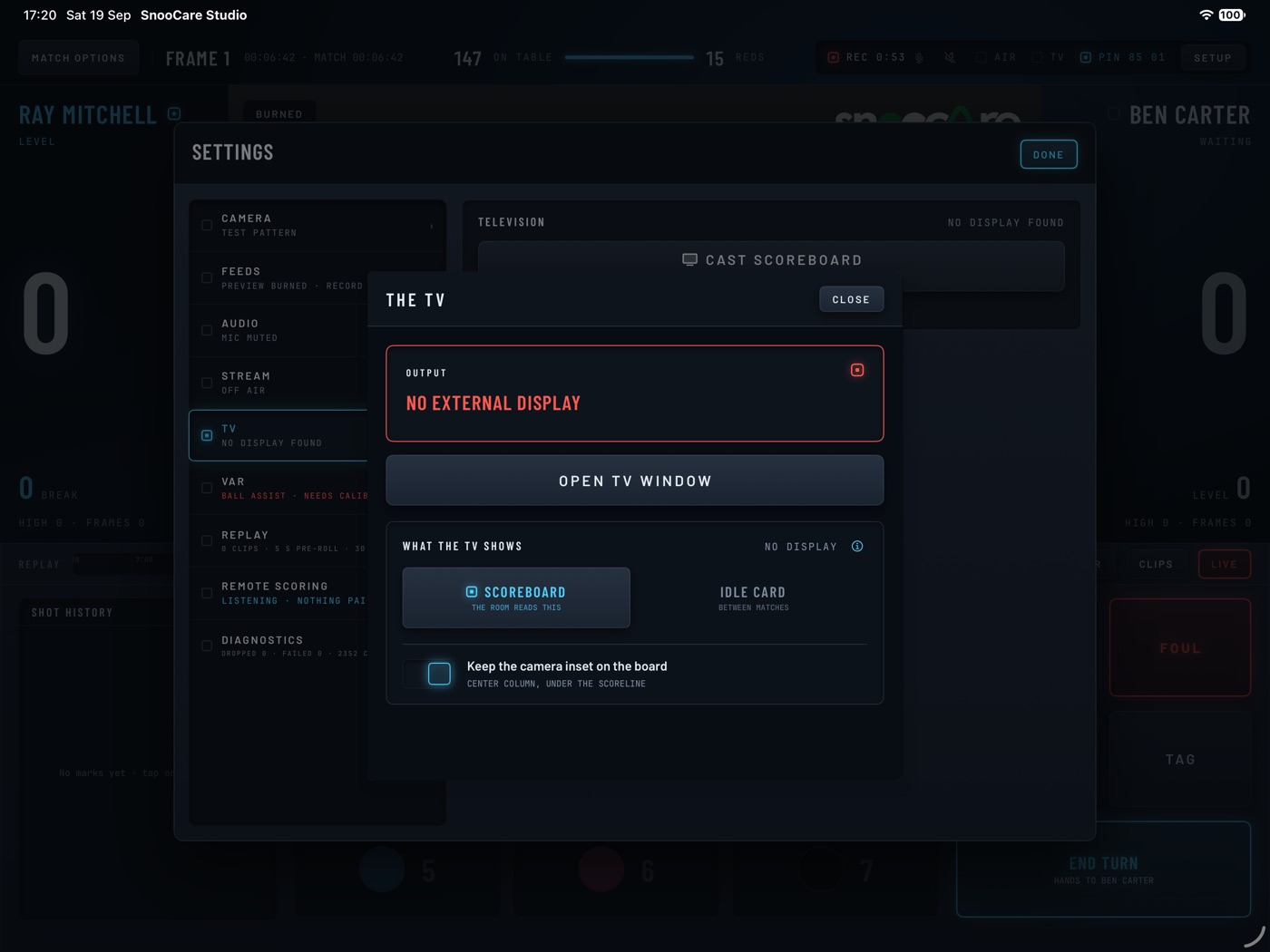Open the Remote Scoring settings section
This screenshot has height=952, width=1270.
(278, 593)
